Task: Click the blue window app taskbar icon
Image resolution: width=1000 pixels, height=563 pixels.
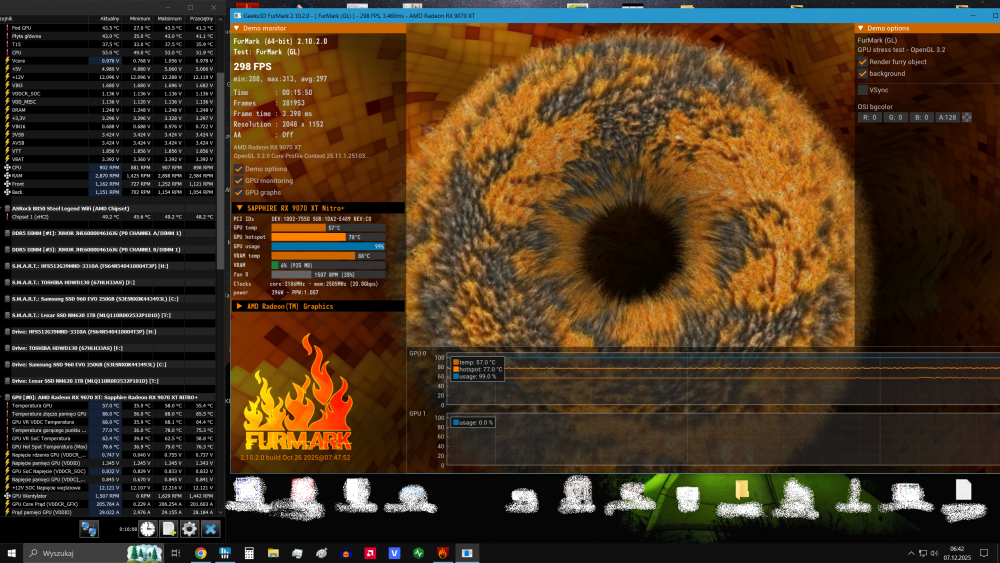Action: tap(467, 553)
